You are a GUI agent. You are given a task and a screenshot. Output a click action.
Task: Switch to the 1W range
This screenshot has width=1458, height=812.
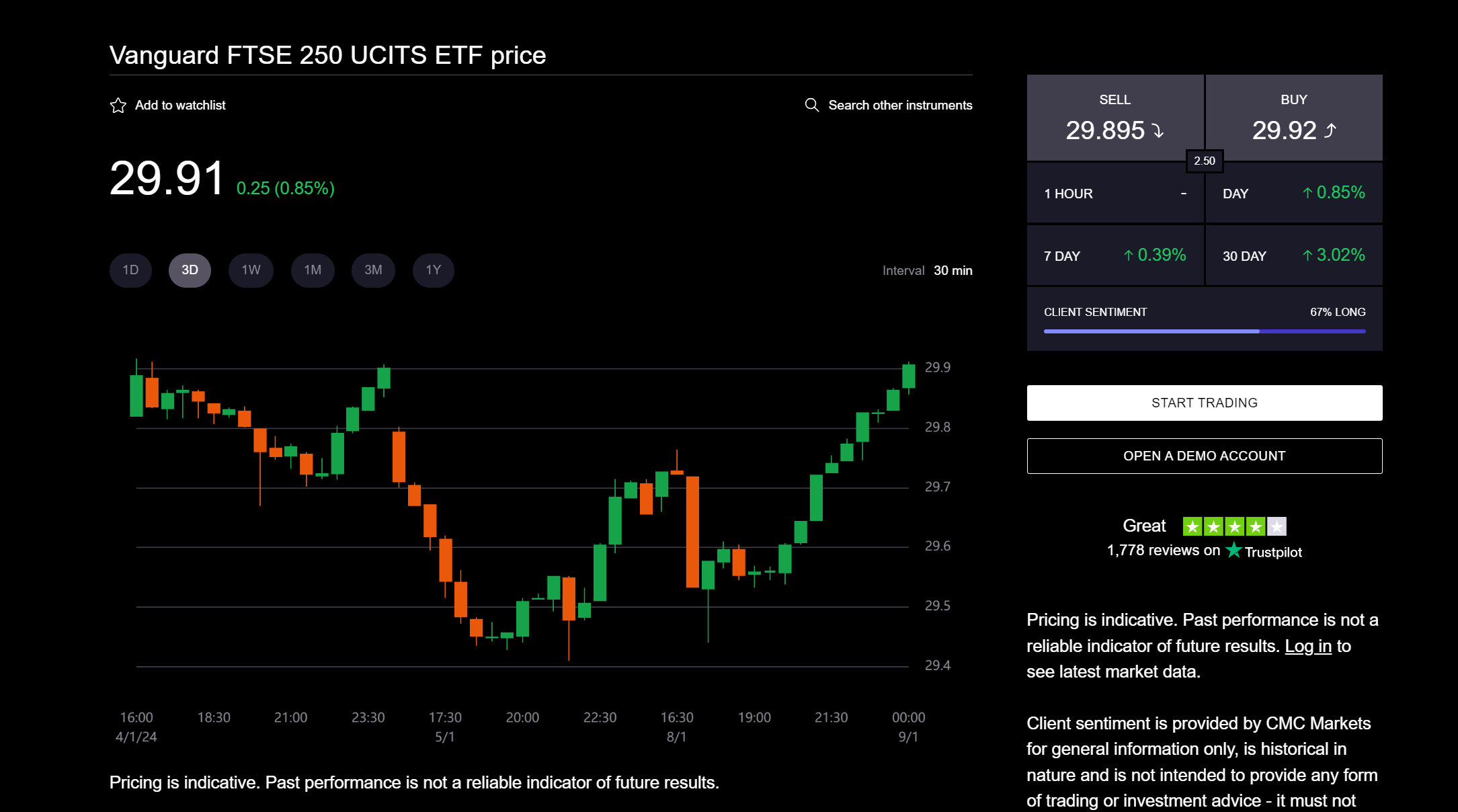tap(251, 270)
